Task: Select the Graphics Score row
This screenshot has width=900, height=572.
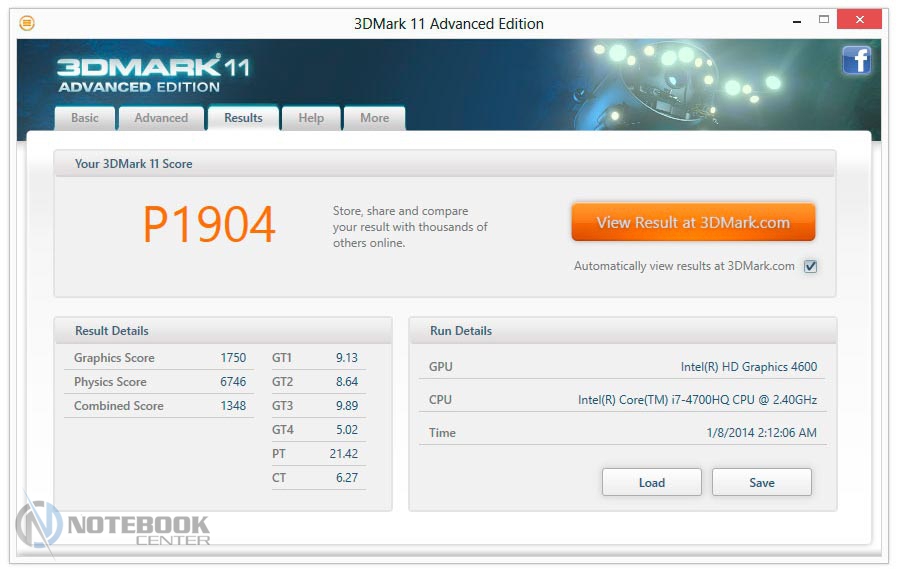Action: pyautogui.click(x=159, y=358)
